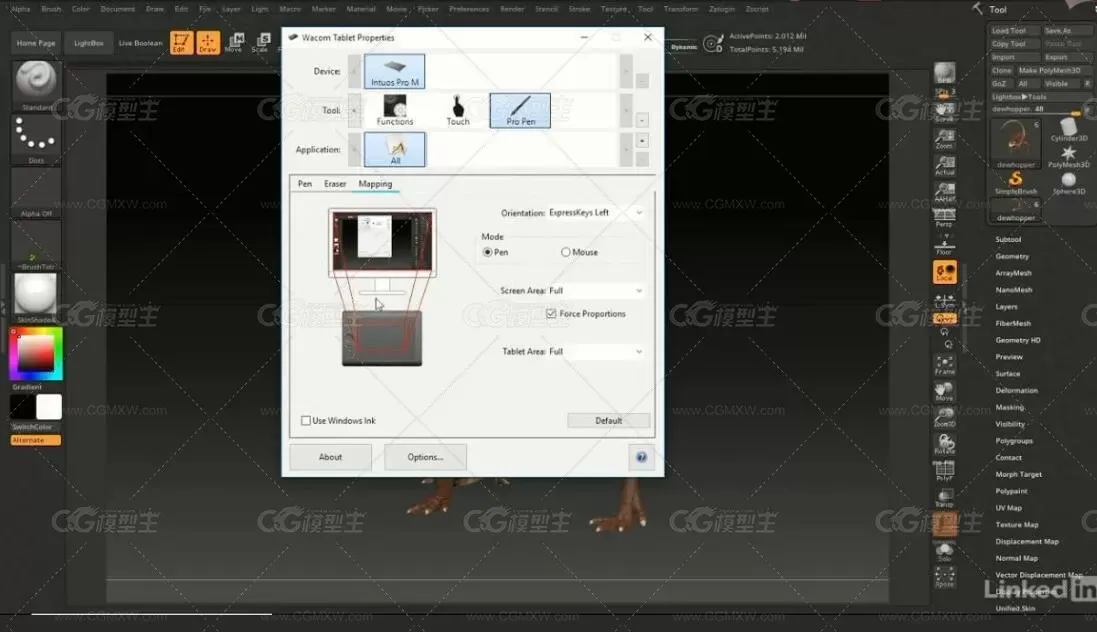The width and height of the screenshot is (1097, 632).
Task: Expand the Polygroups palette section
Action: [x=1014, y=441]
